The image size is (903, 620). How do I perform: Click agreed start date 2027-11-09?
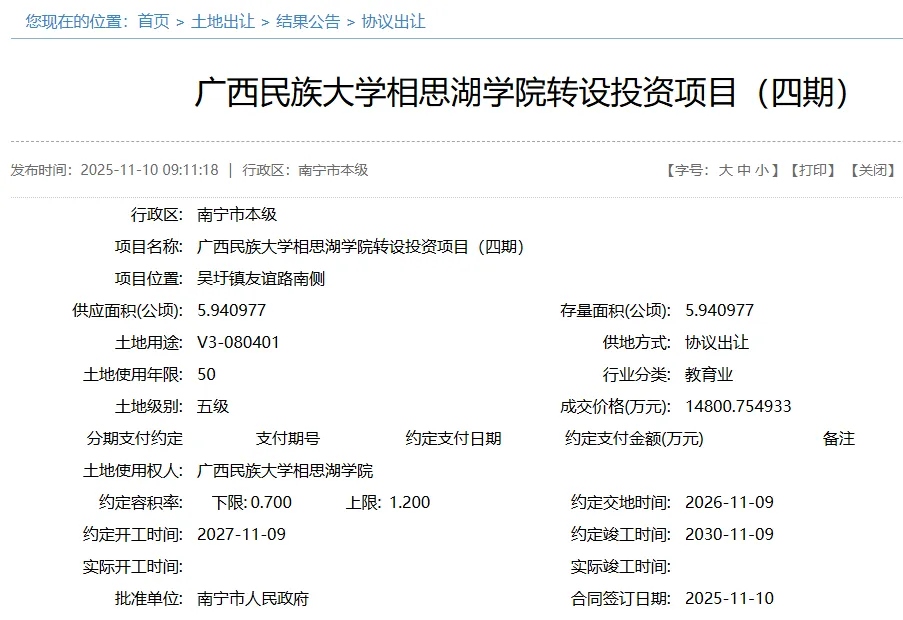tap(241, 535)
